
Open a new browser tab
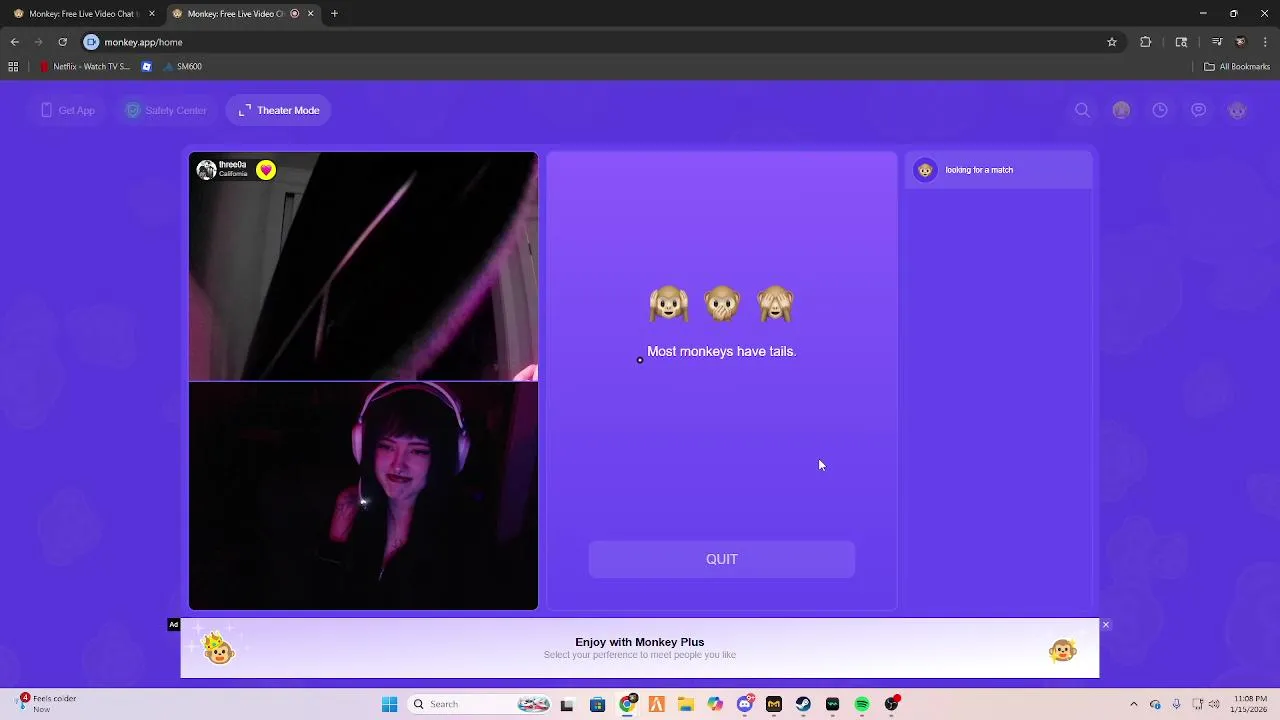[334, 14]
